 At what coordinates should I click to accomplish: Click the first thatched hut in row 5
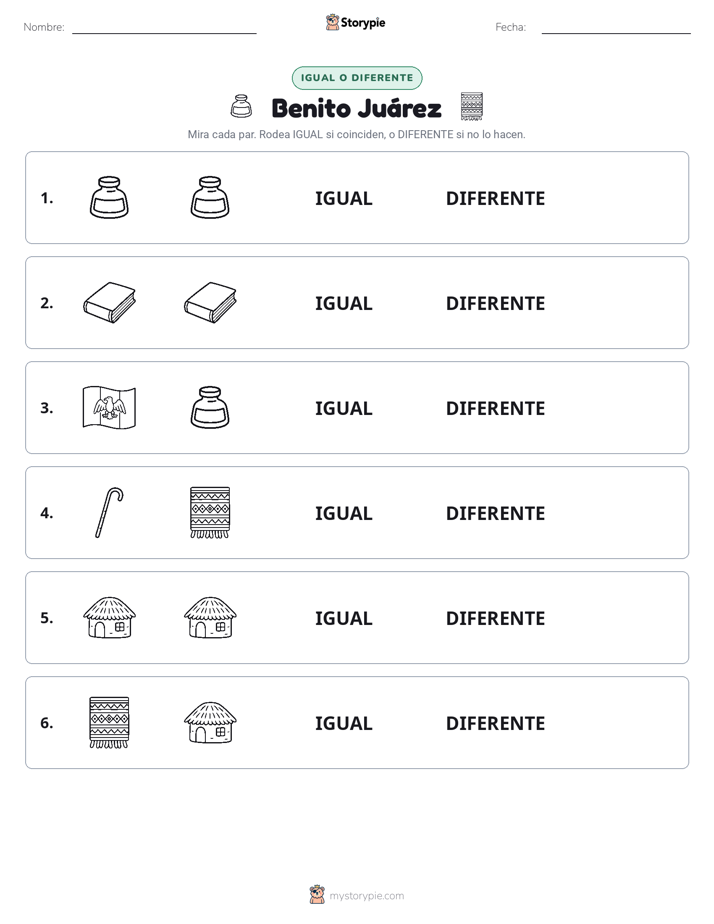(109, 617)
